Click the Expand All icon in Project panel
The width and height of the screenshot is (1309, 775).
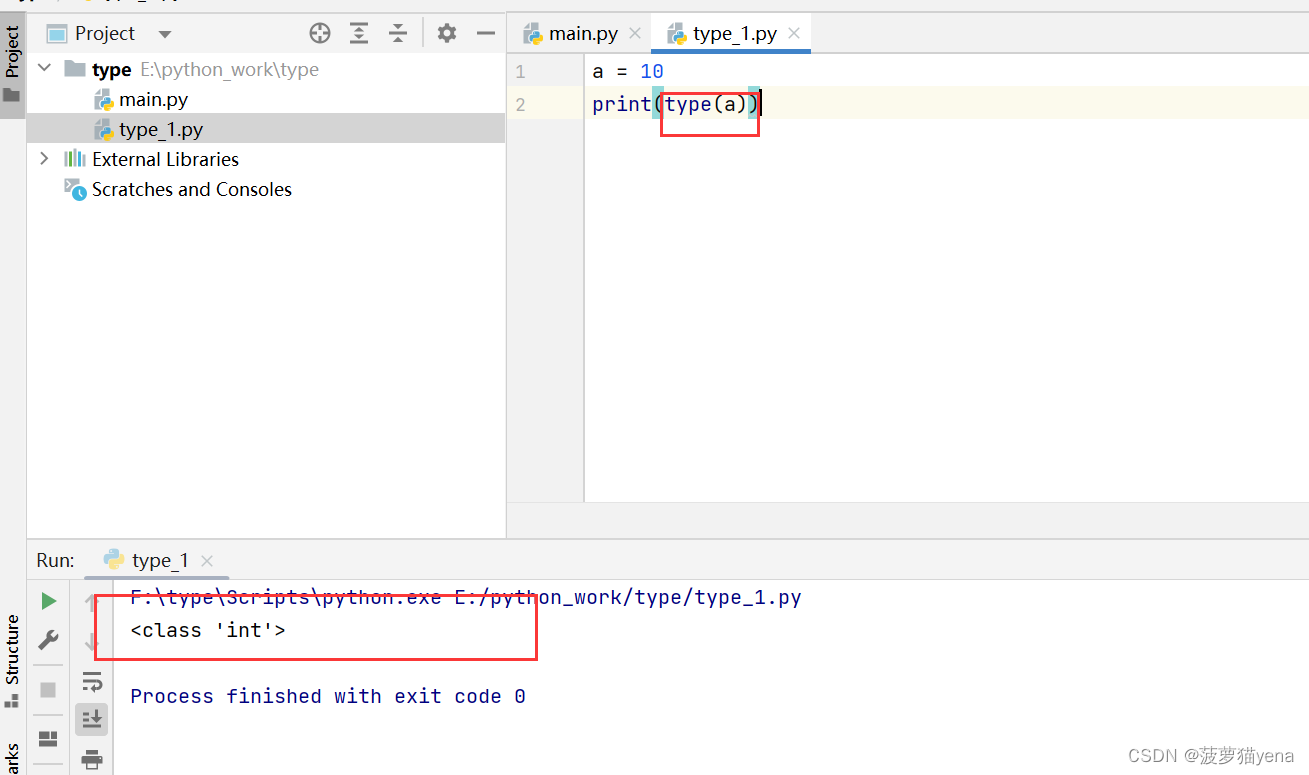[x=359, y=34]
